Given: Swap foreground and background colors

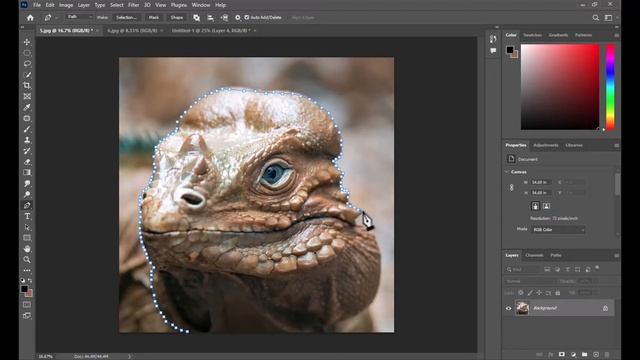Looking at the screenshot, I should point(30,280).
